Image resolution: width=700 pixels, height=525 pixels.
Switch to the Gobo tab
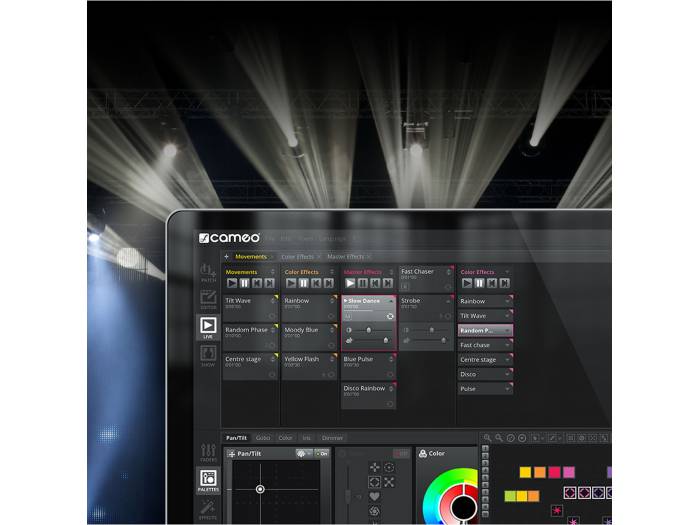point(262,438)
